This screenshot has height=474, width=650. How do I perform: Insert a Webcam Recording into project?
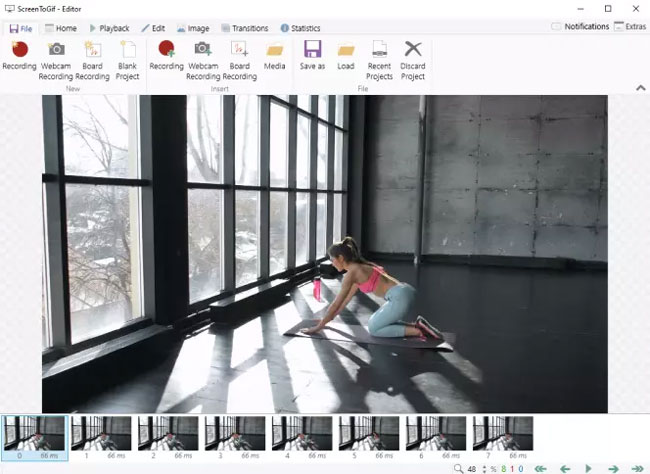203,61
